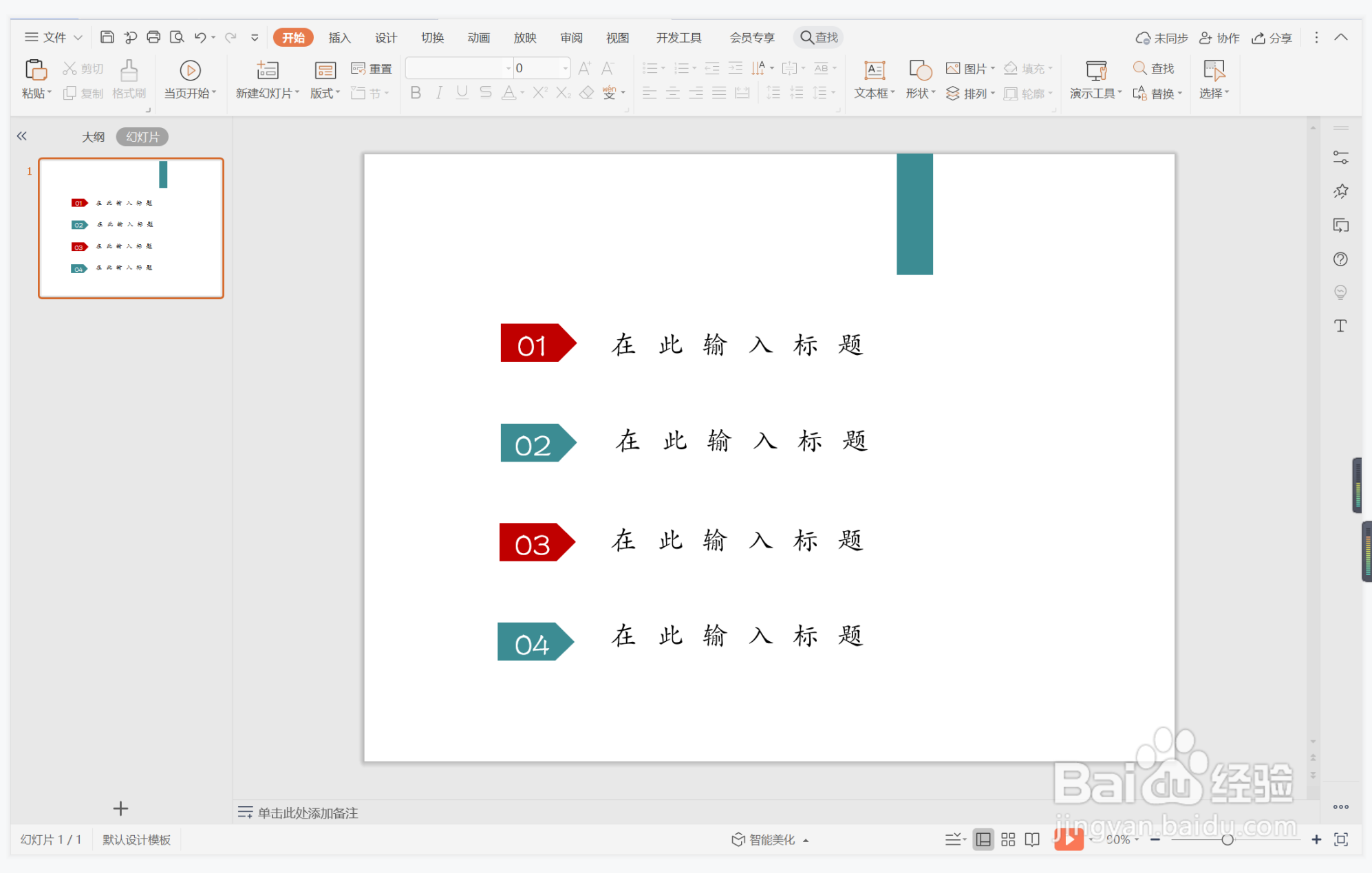Switch to the Outline (大纲) tab
Screen dimensions: 1372x873
pyautogui.click(x=93, y=137)
